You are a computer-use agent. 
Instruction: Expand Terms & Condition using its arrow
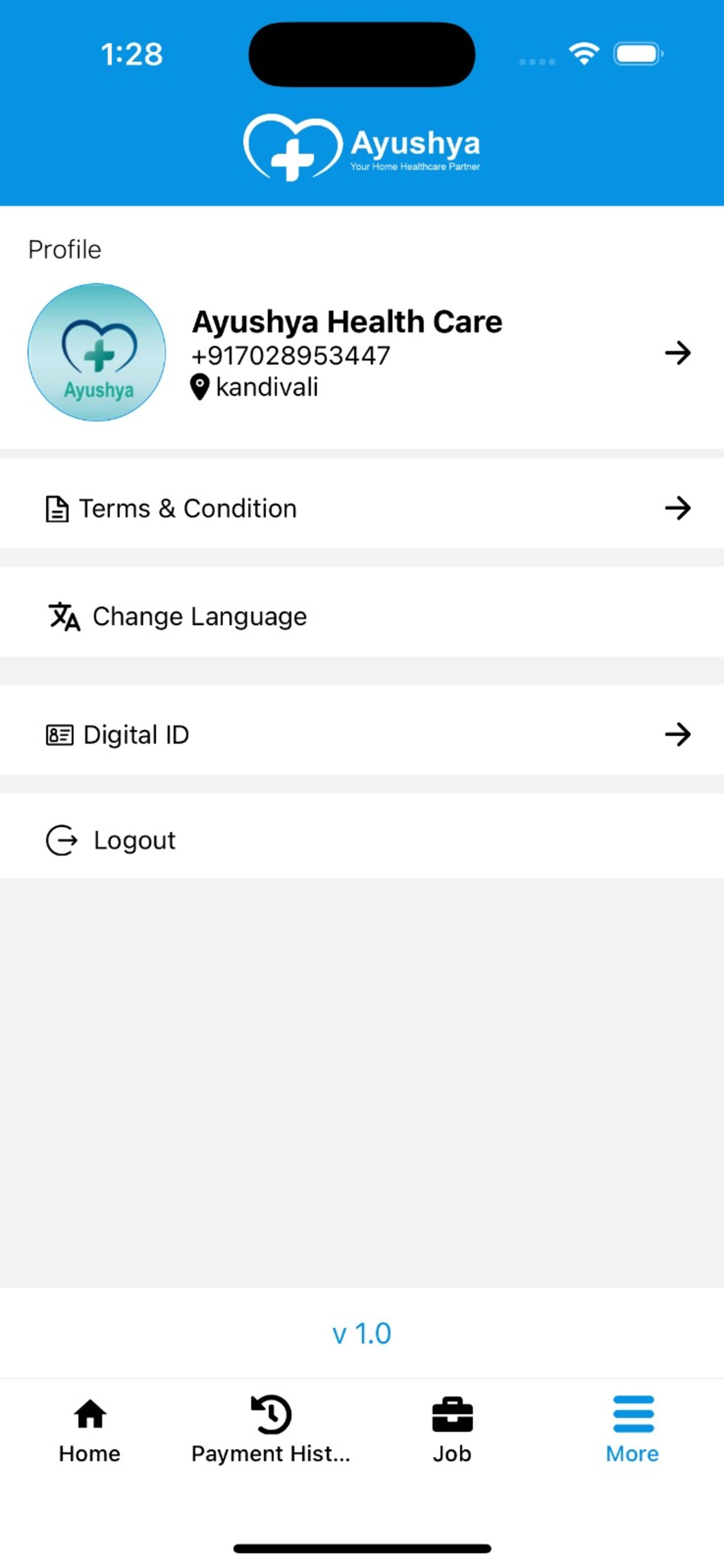coord(678,508)
